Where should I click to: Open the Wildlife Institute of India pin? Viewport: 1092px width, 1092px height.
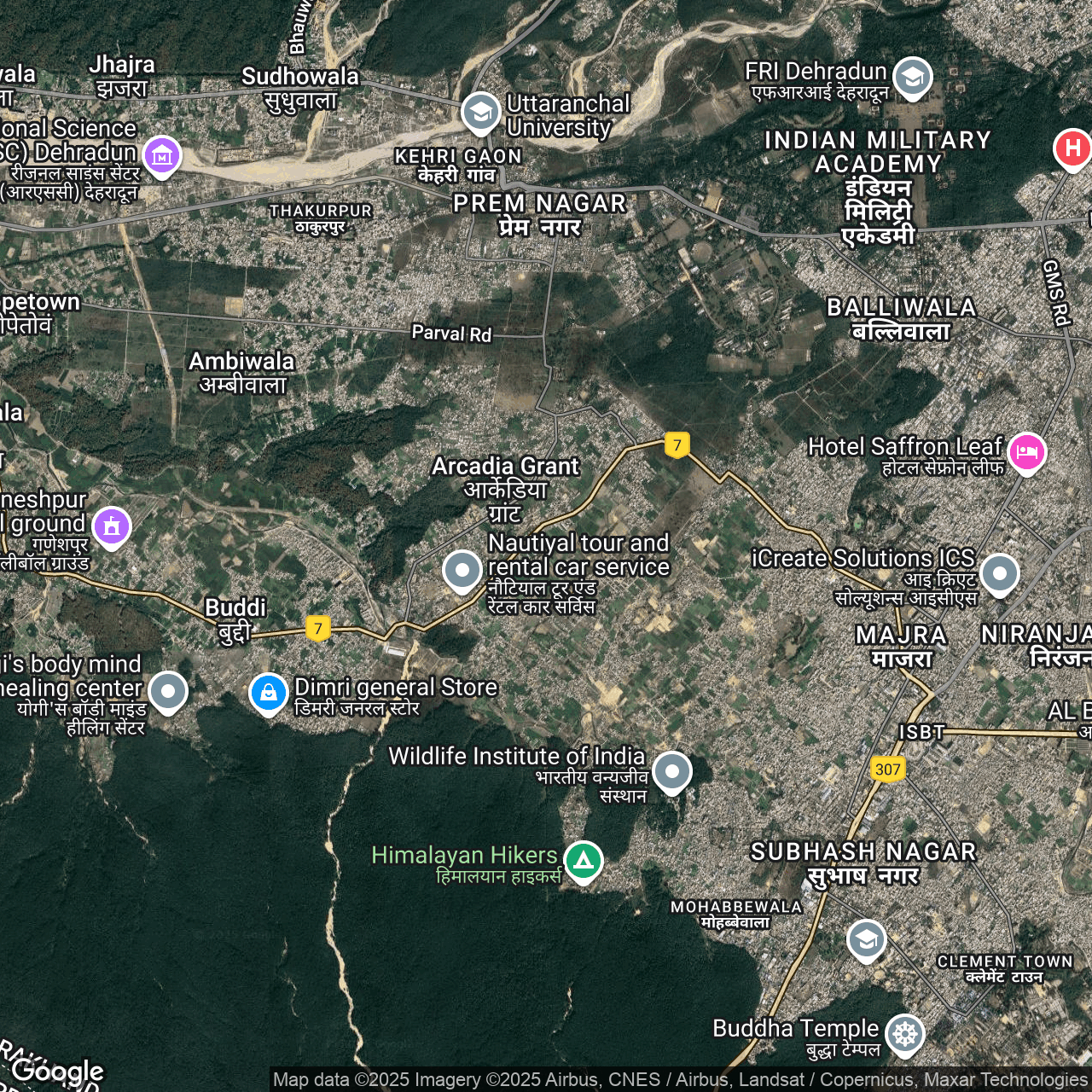tap(672, 771)
